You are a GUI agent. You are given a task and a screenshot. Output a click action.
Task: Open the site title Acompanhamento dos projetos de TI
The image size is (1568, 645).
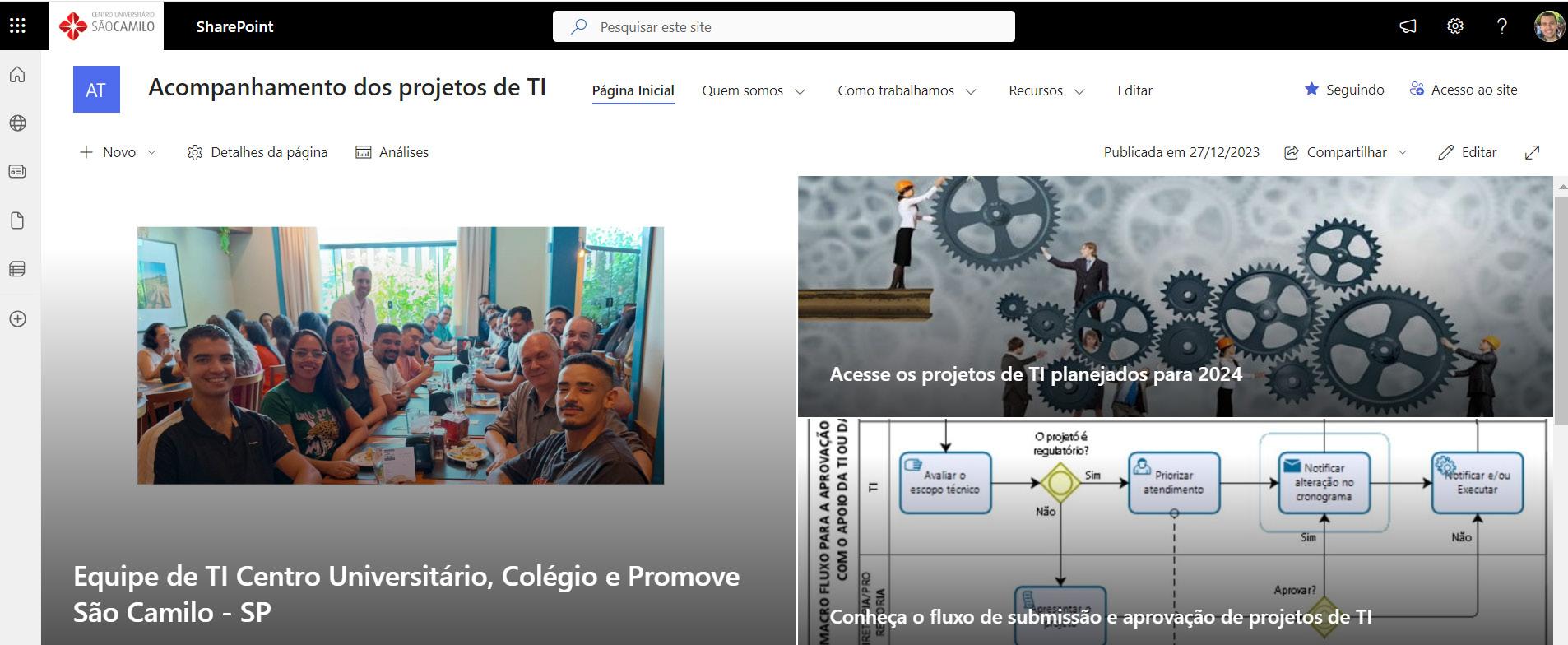point(347,88)
